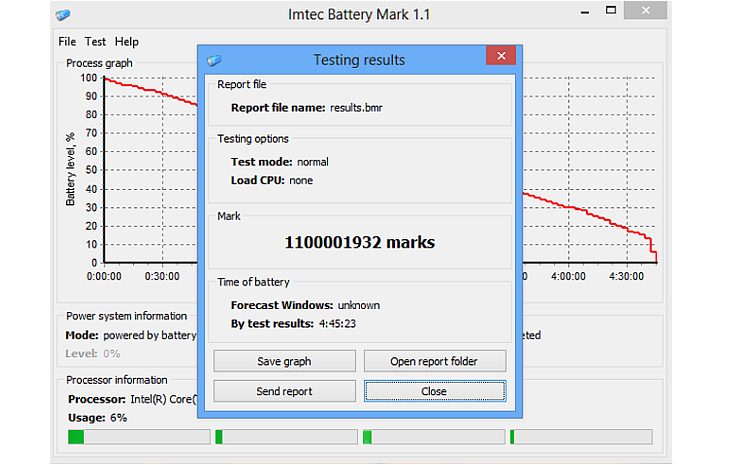
Task: Click 'Mode: powered by battery' text
Action: point(131,335)
